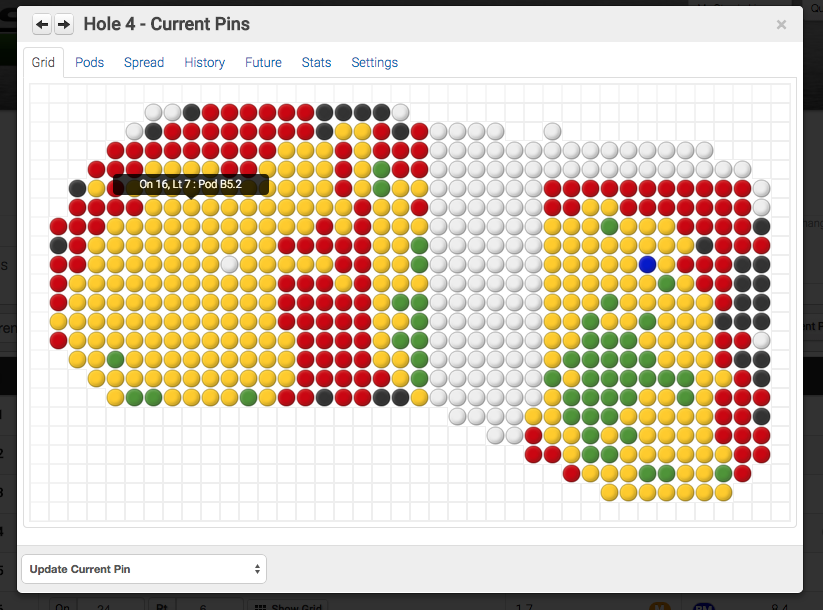Go to the Settings tab

374,62
